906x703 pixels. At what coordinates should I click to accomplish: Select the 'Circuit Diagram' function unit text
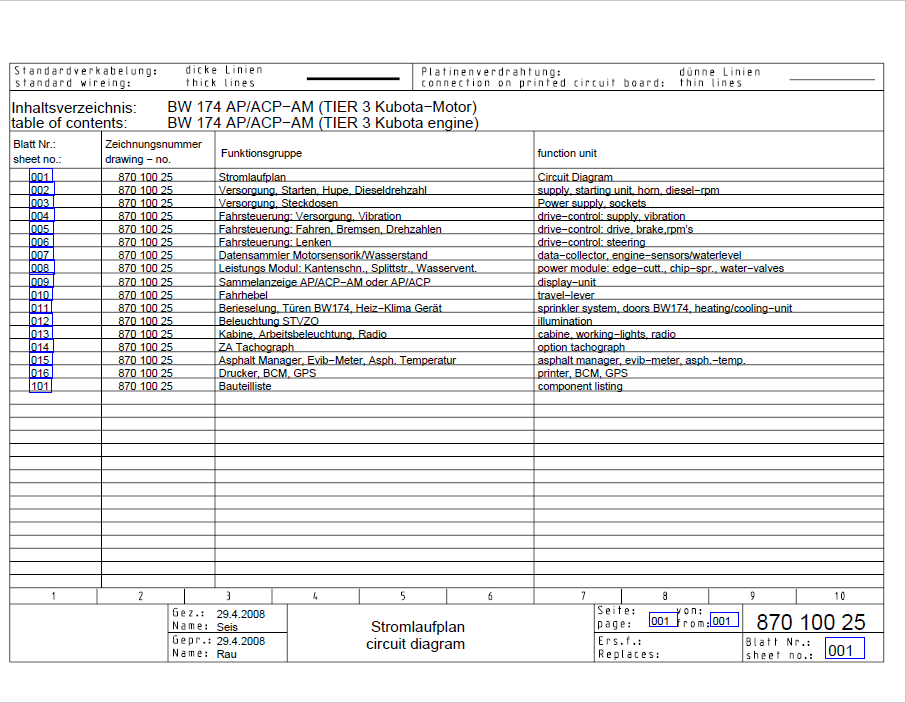click(x=575, y=177)
